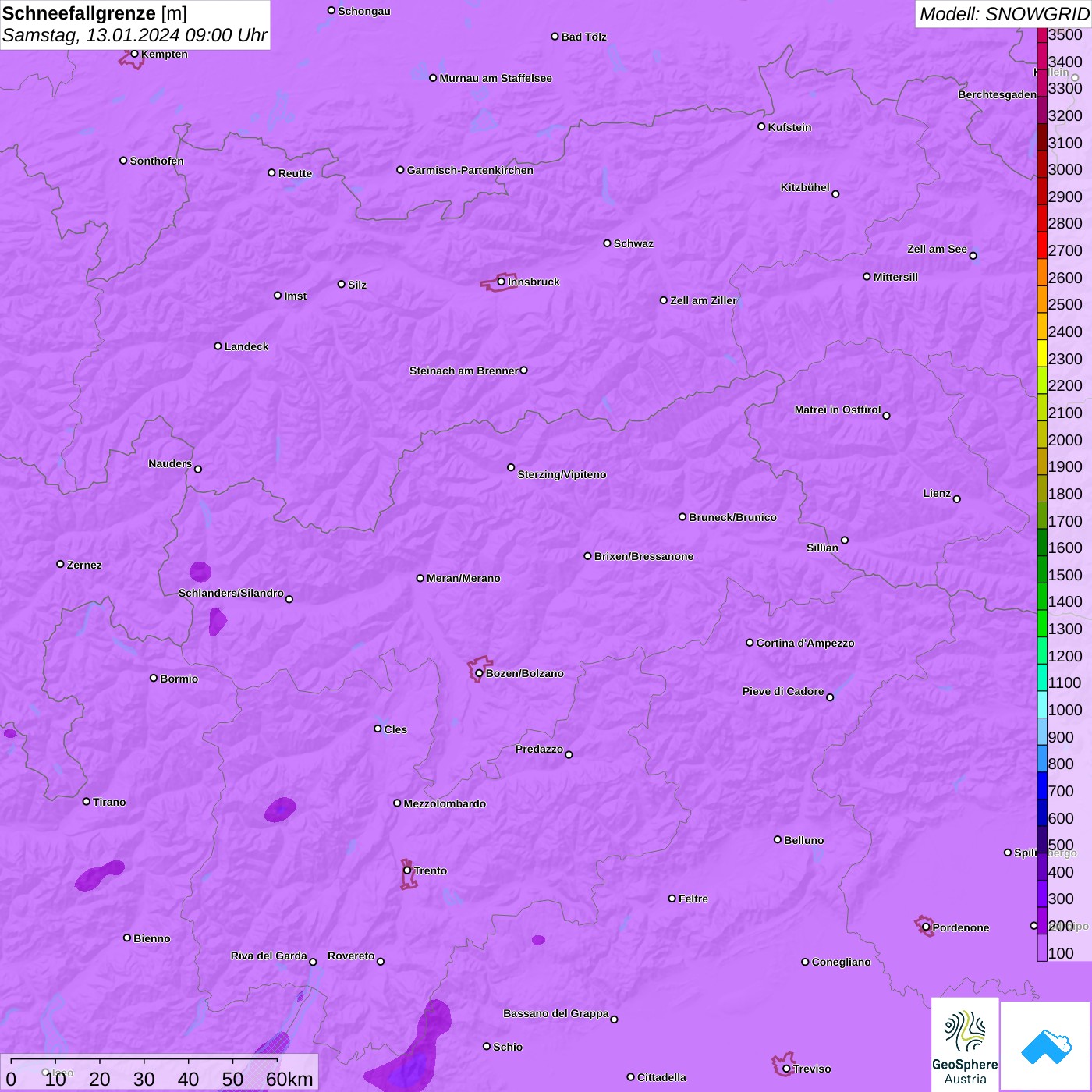The image size is (1092, 1092).
Task: Click the Sterzing/Vipiteno label
Action: click(x=562, y=474)
